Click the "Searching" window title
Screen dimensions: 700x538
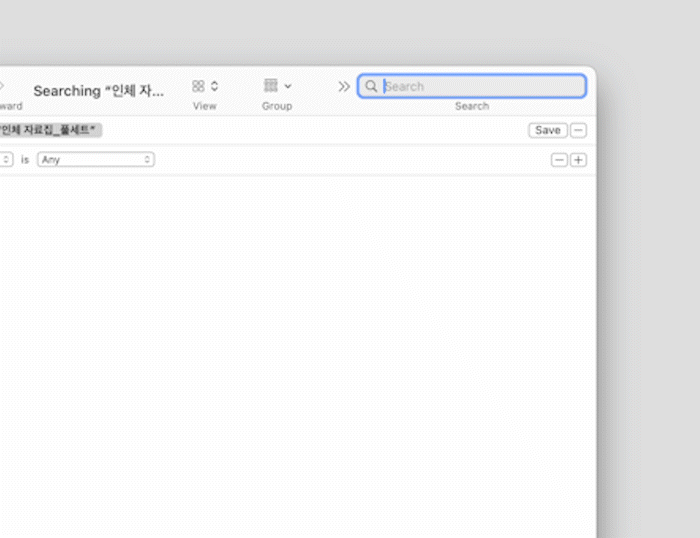pos(98,91)
